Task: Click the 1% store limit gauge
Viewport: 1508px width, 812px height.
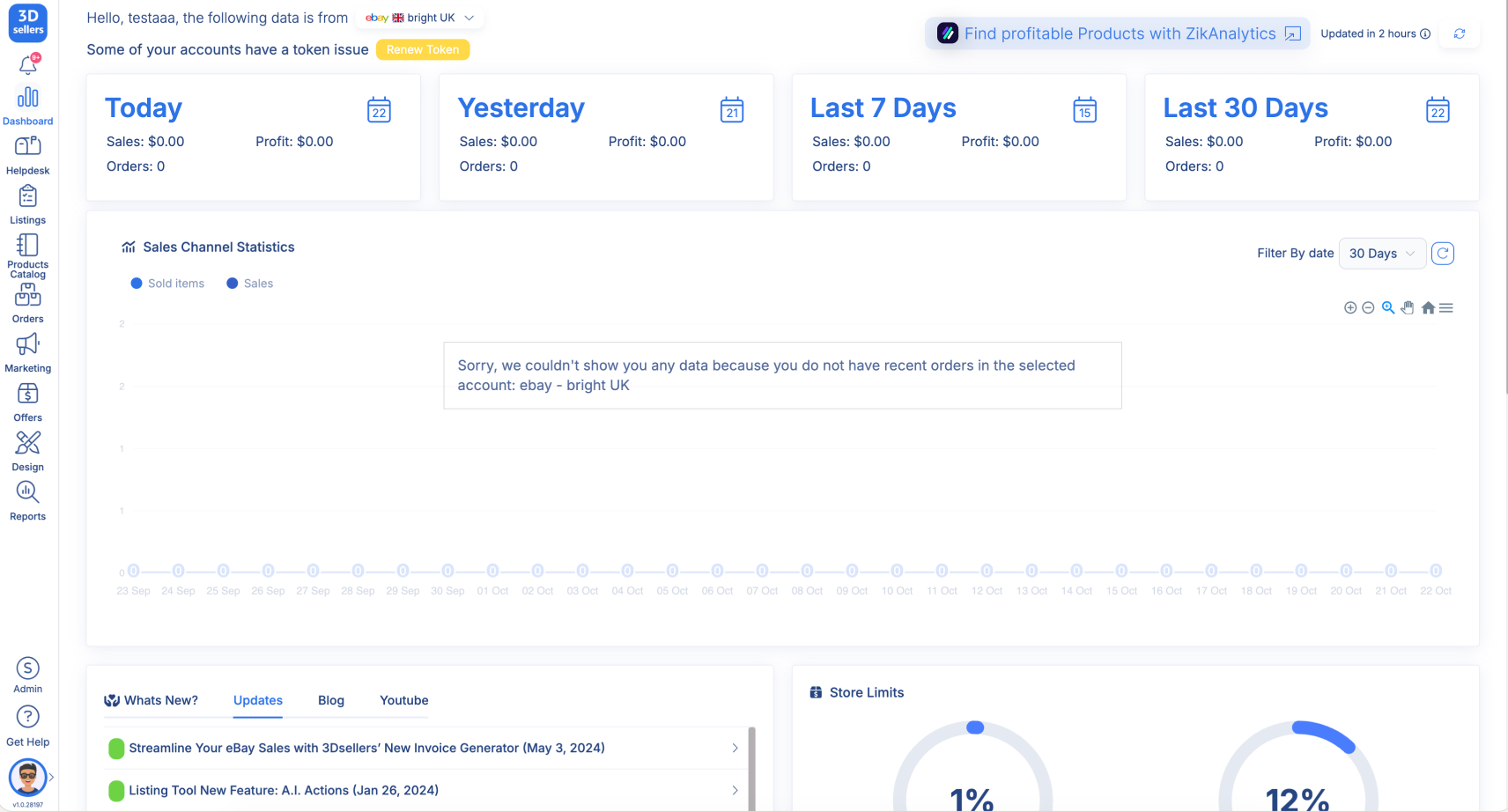Action: point(972,767)
